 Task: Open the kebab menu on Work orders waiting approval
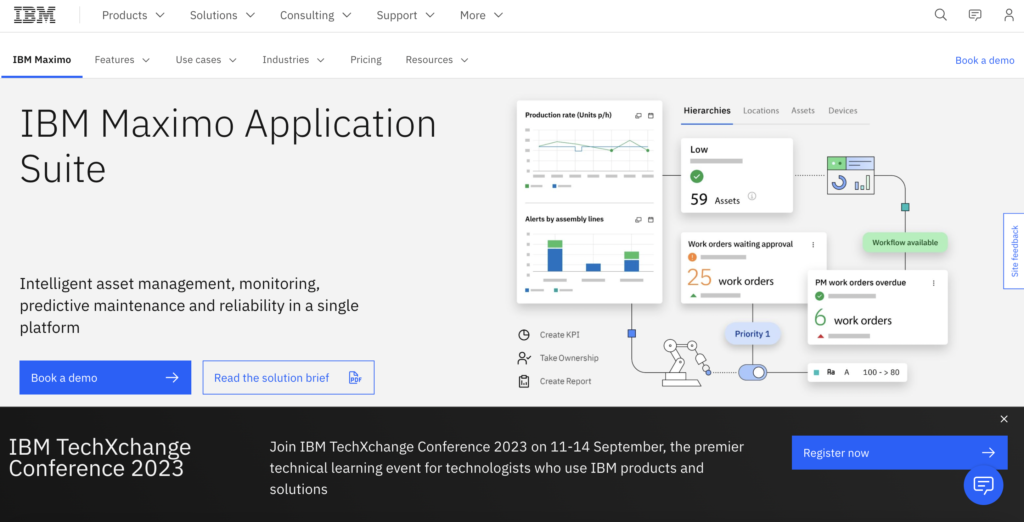[813, 244]
